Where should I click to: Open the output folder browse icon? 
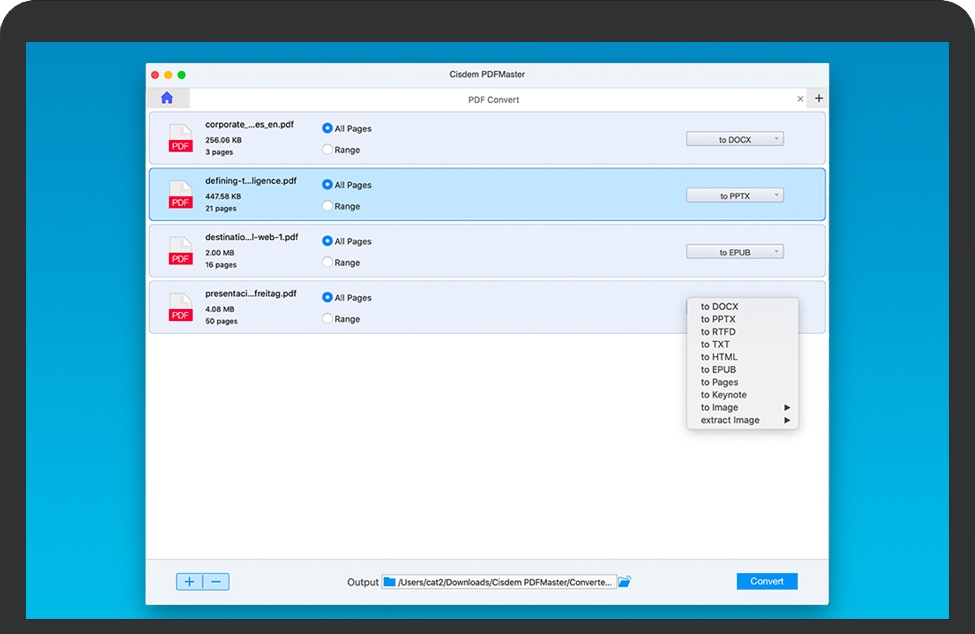click(x=625, y=582)
